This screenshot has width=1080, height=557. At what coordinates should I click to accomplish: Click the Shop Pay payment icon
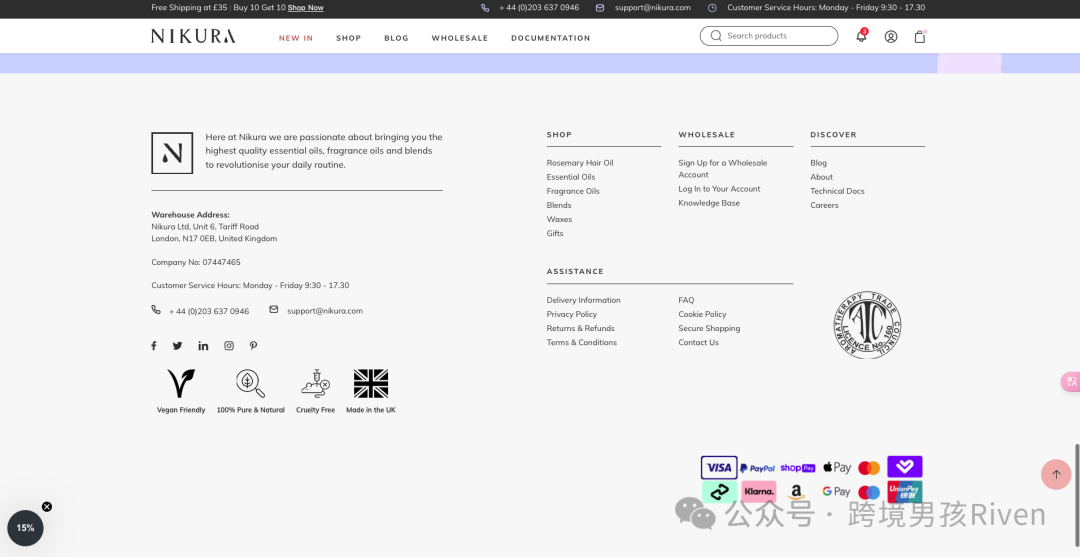[x=798, y=468]
